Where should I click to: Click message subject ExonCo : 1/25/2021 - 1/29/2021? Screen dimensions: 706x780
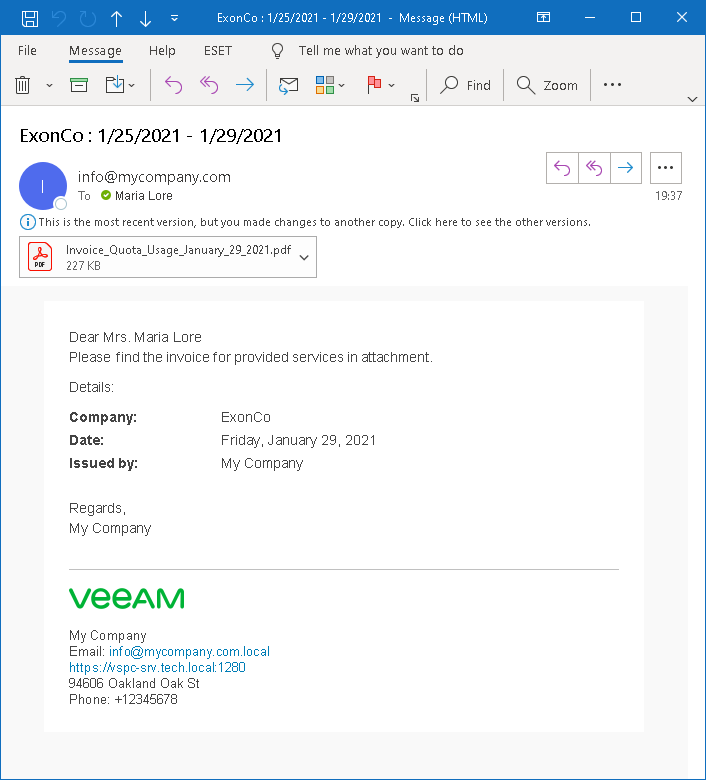tap(151, 136)
